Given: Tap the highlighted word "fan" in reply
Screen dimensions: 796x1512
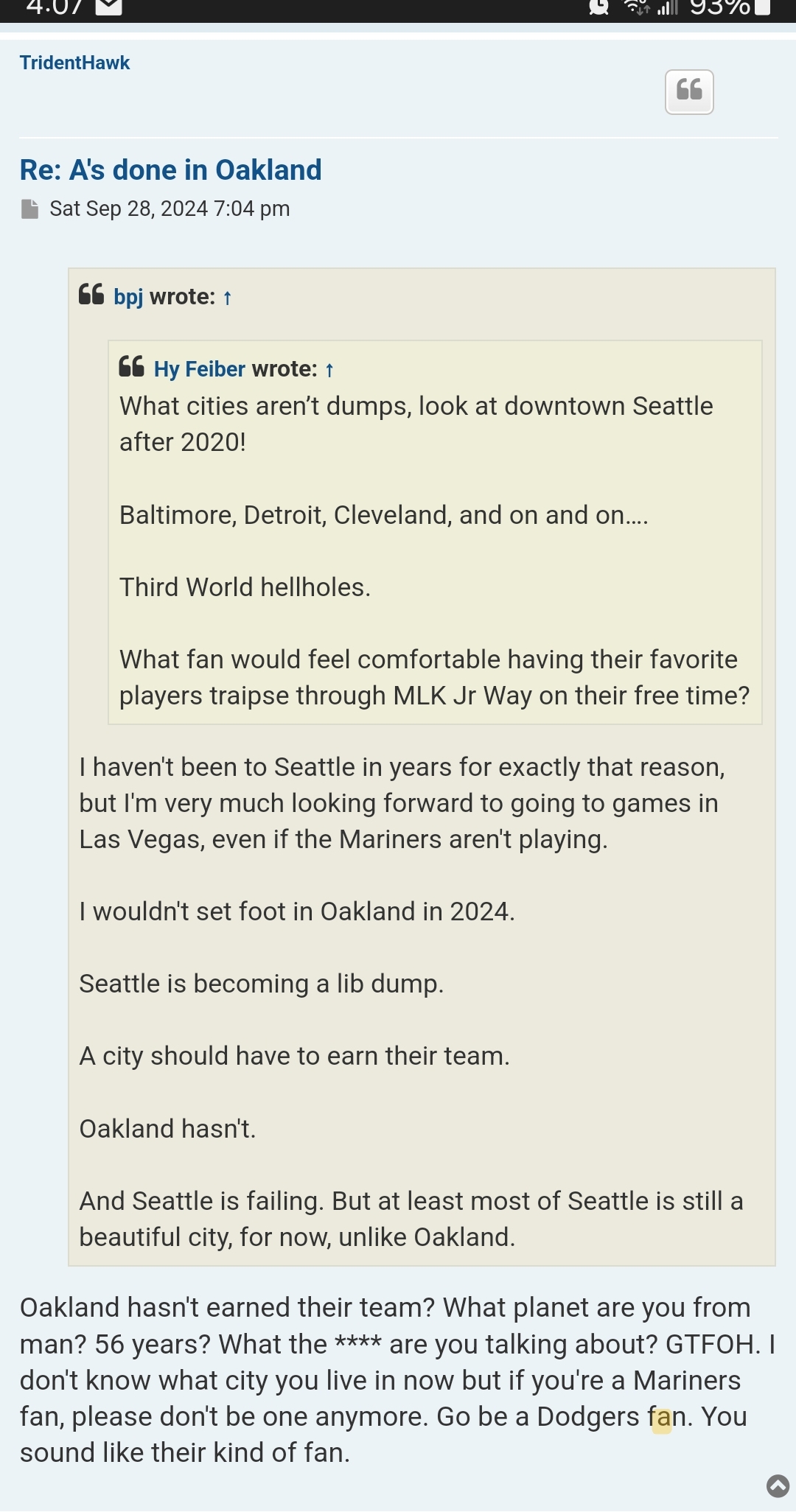Looking at the screenshot, I should (661, 1417).
